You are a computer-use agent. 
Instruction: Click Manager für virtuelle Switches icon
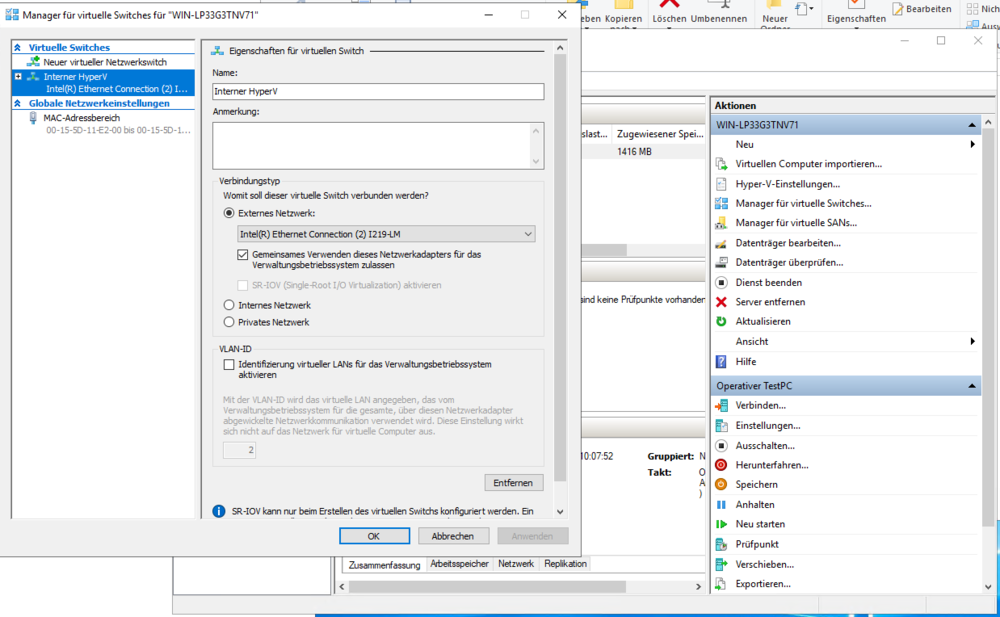(721, 203)
